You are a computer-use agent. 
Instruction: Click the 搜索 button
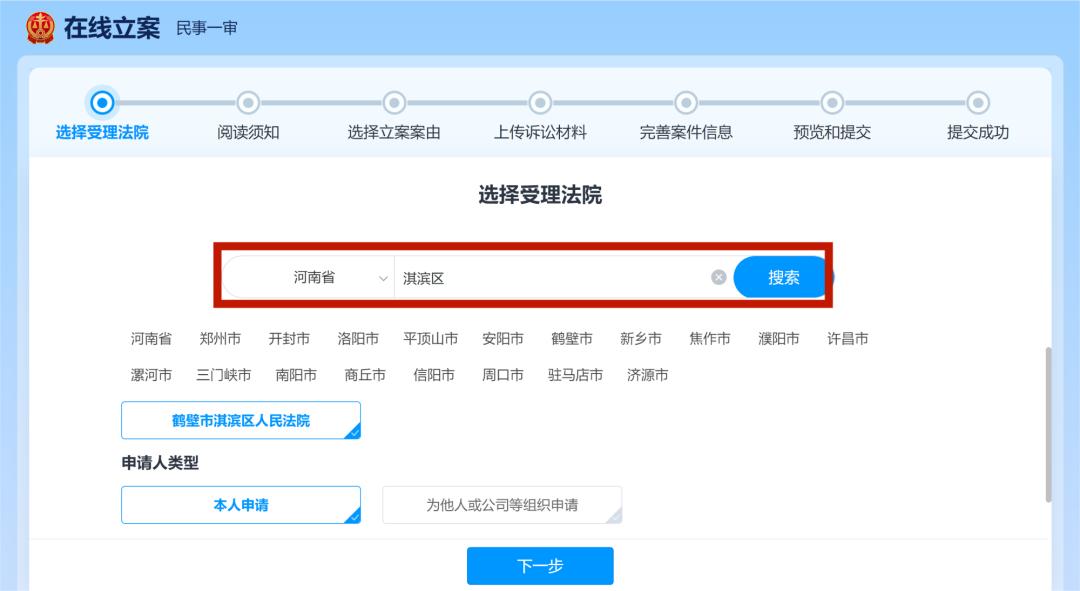[783, 278]
